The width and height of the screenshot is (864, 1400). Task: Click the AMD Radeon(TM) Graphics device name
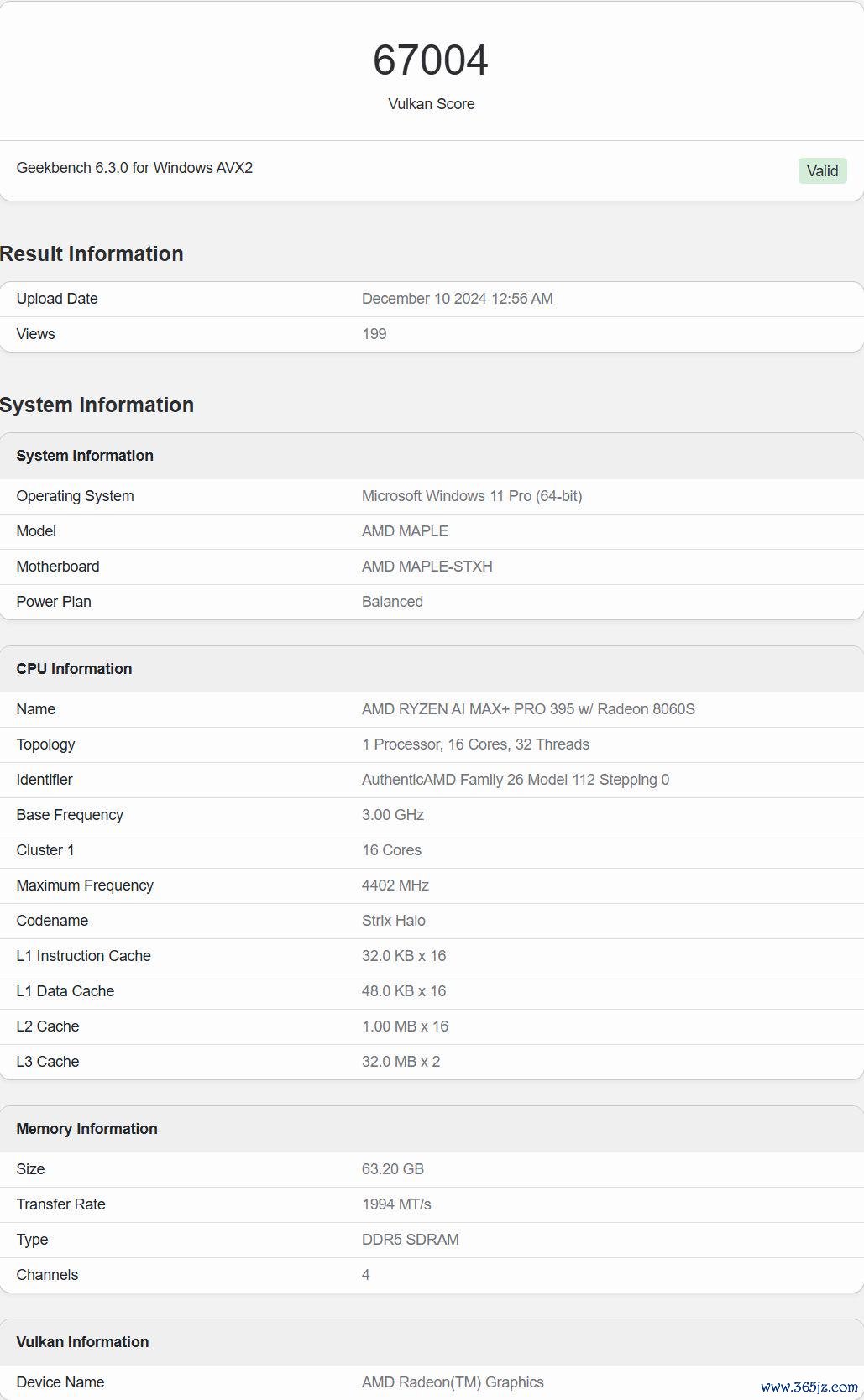[453, 1382]
